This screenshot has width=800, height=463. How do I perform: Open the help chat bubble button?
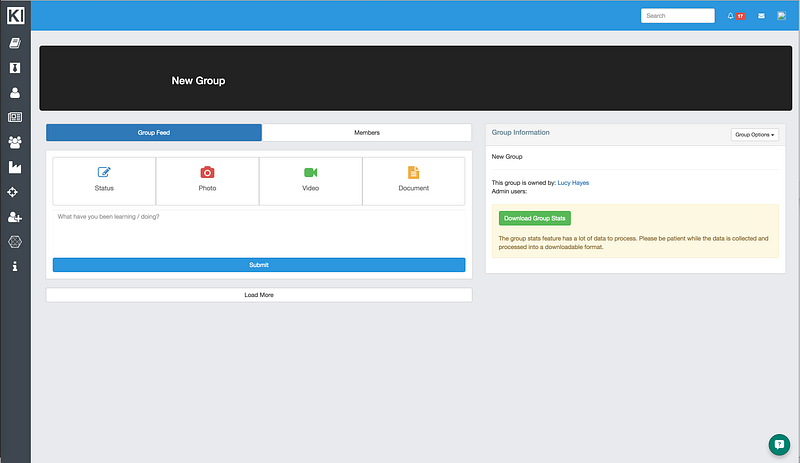click(779, 445)
